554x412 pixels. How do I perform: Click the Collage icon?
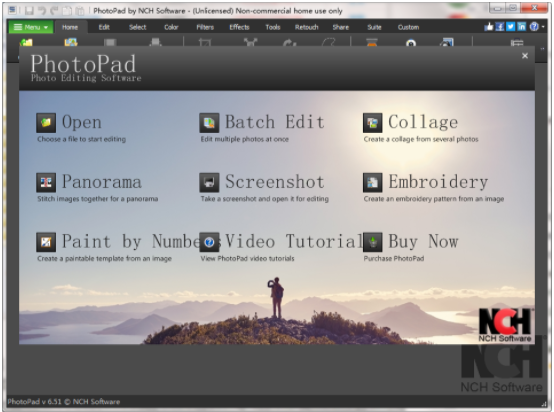pyautogui.click(x=372, y=123)
